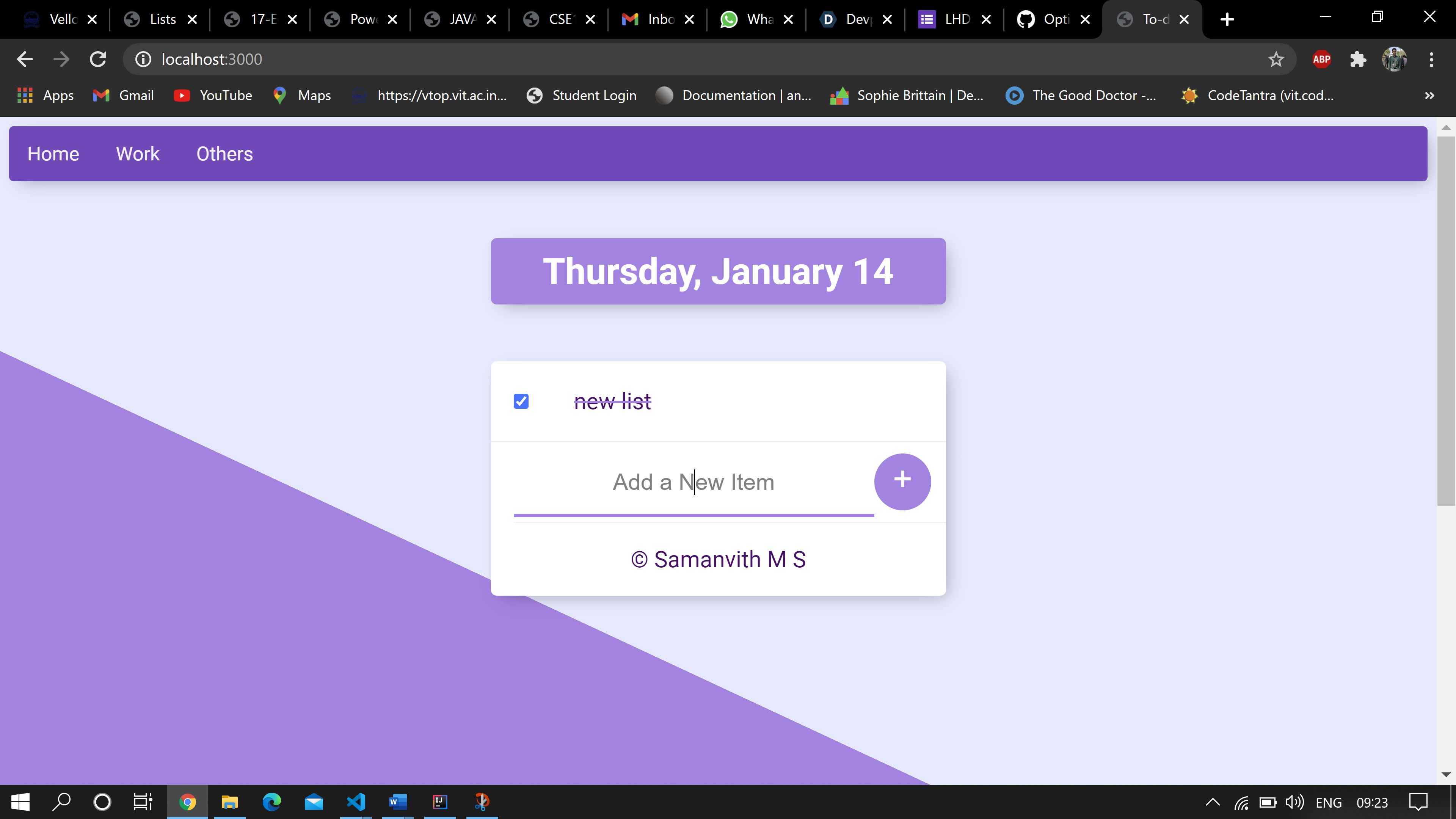Open File Explorer from the taskbar
Screen dimensions: 1456x819
pos(229,802)
